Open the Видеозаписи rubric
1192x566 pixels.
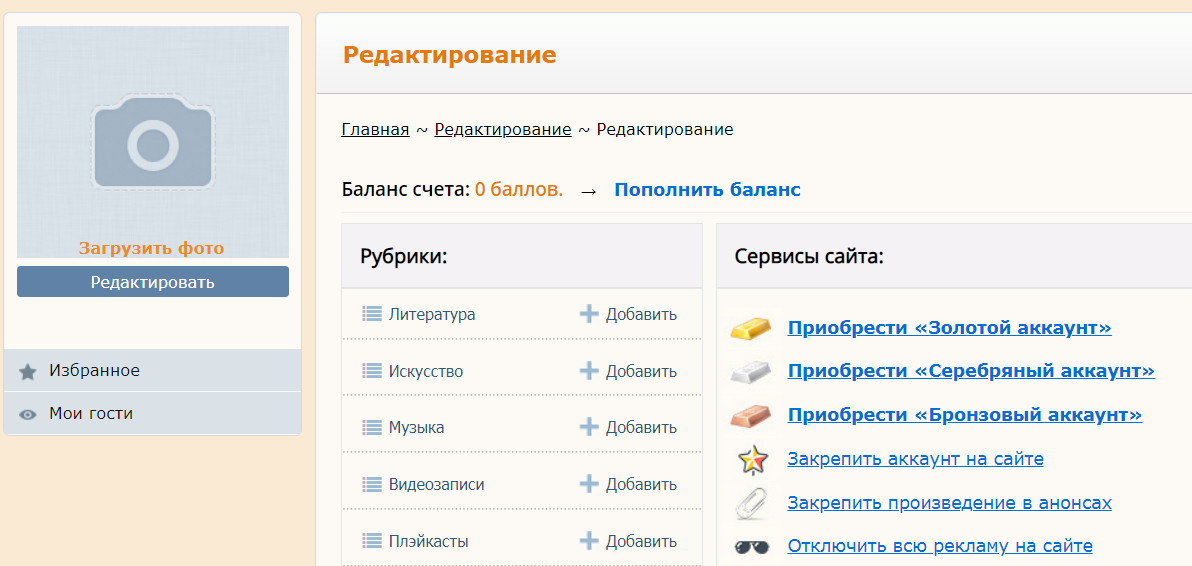436,485
